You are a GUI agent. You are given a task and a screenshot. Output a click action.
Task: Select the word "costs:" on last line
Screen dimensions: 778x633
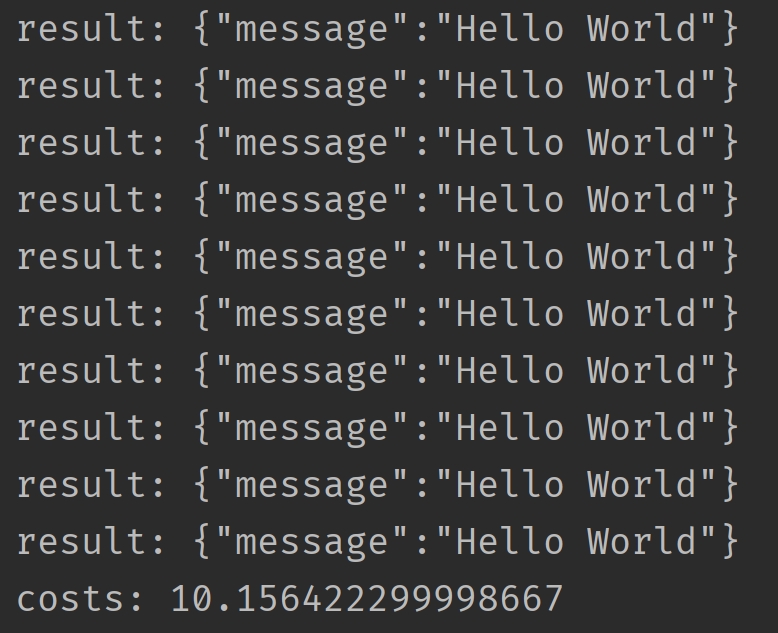[x=80, y=598]
